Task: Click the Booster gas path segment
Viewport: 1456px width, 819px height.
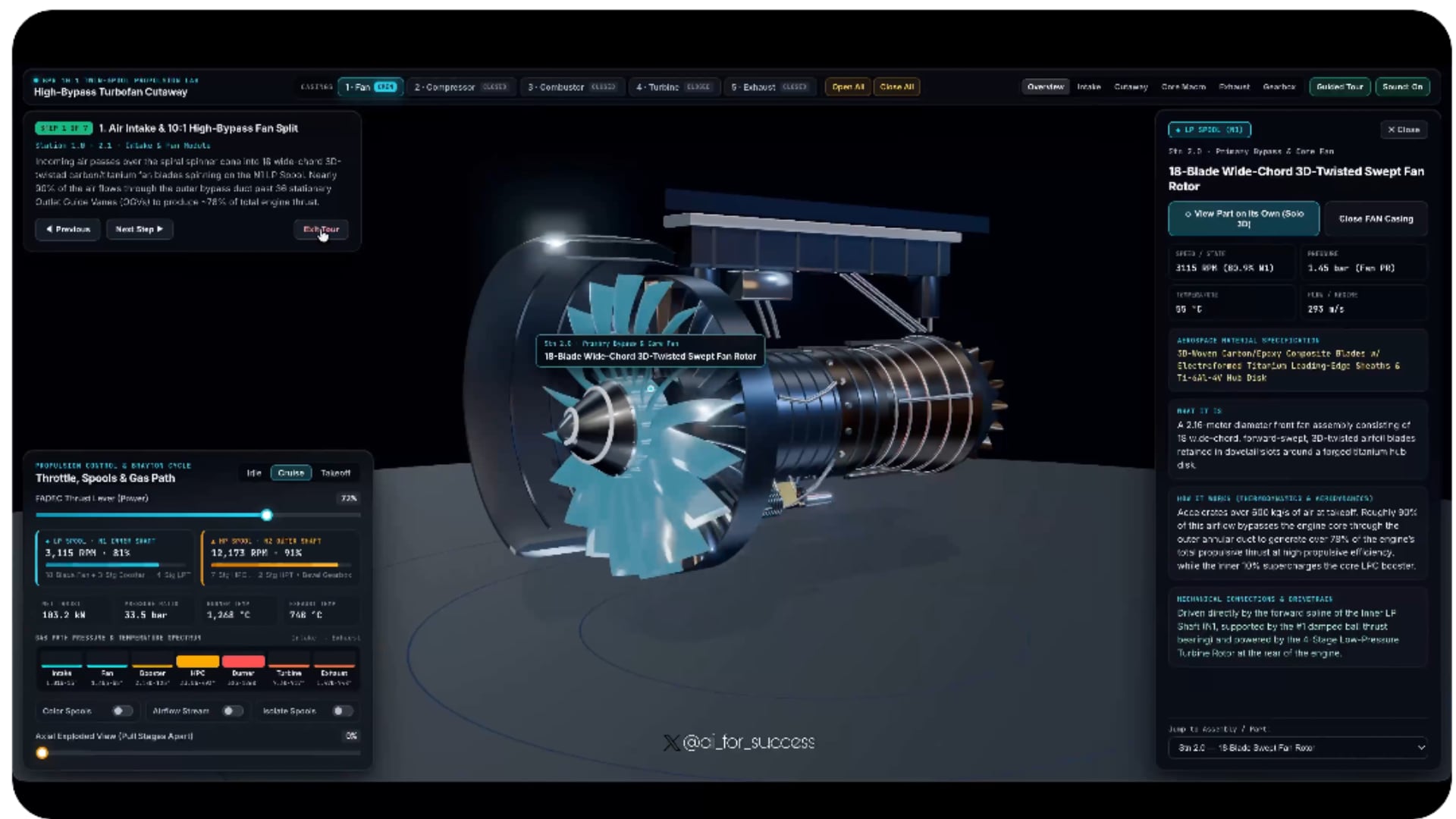Action: 152,670
